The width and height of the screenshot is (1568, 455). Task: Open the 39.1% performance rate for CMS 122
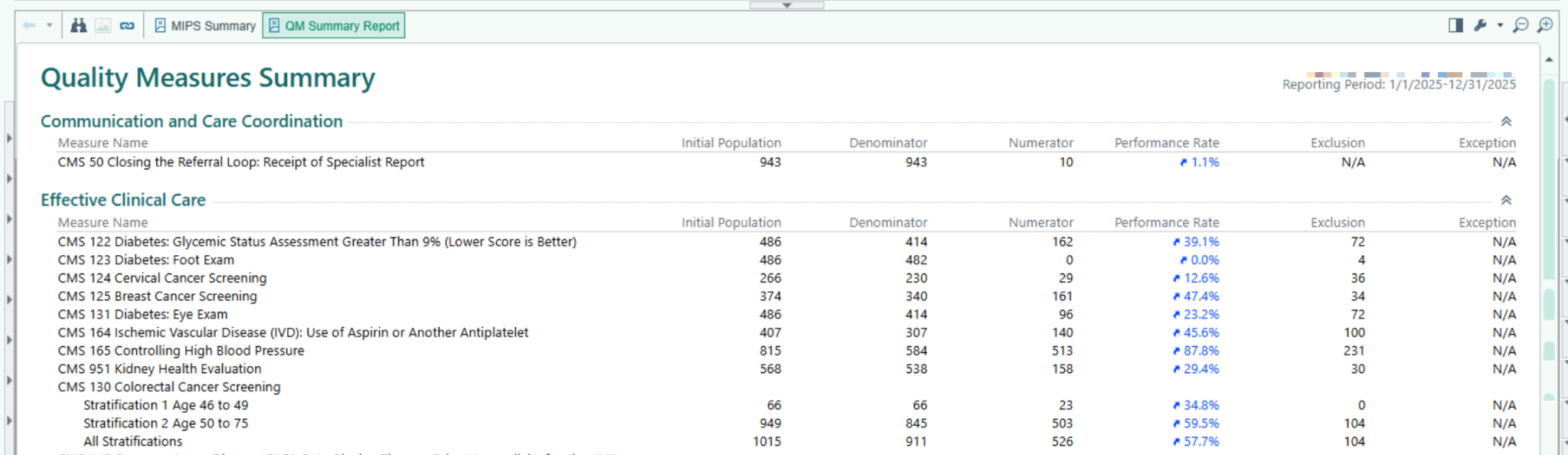point(1196,242)
